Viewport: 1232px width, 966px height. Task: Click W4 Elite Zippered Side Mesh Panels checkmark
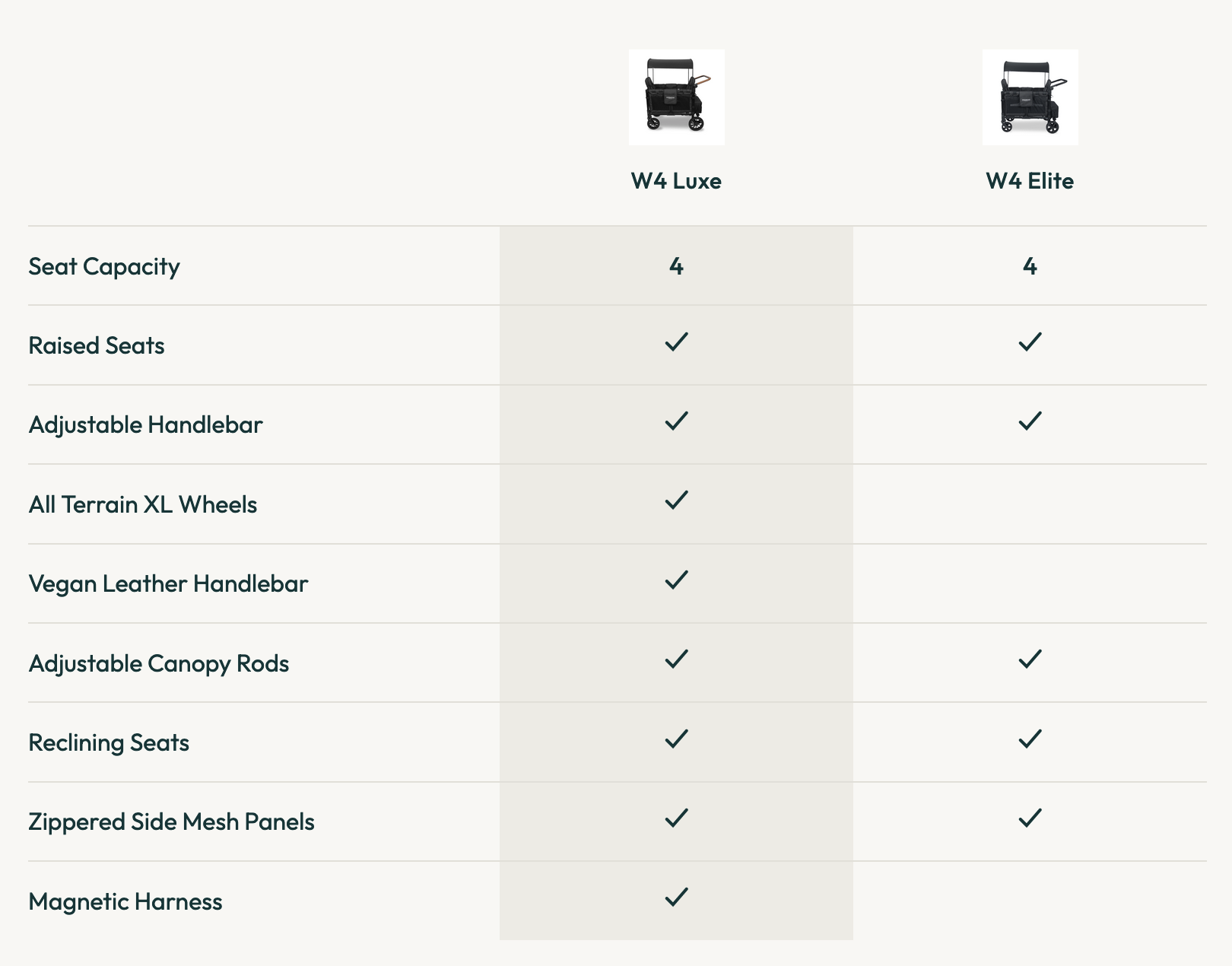pyautogui.click(x=1030, y=818)
